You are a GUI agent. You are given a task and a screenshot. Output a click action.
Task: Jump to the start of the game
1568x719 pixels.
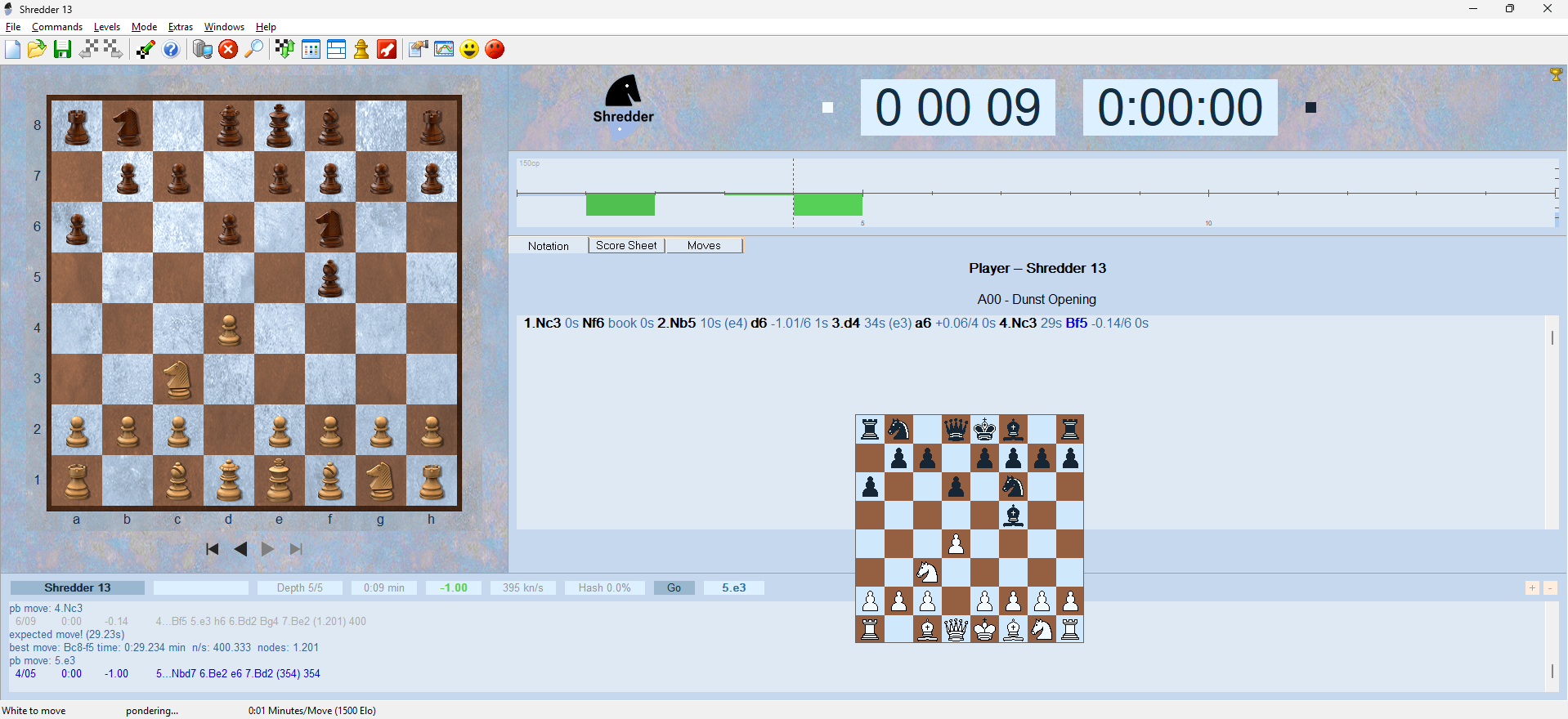[213, 549]
